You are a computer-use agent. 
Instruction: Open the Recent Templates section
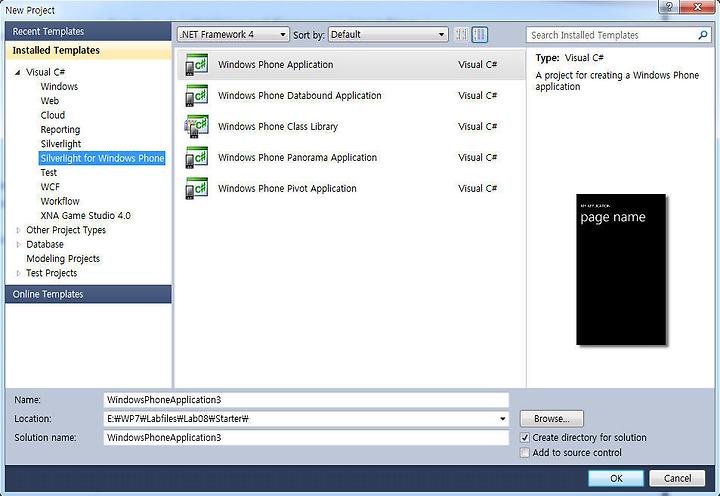point(88,31)
